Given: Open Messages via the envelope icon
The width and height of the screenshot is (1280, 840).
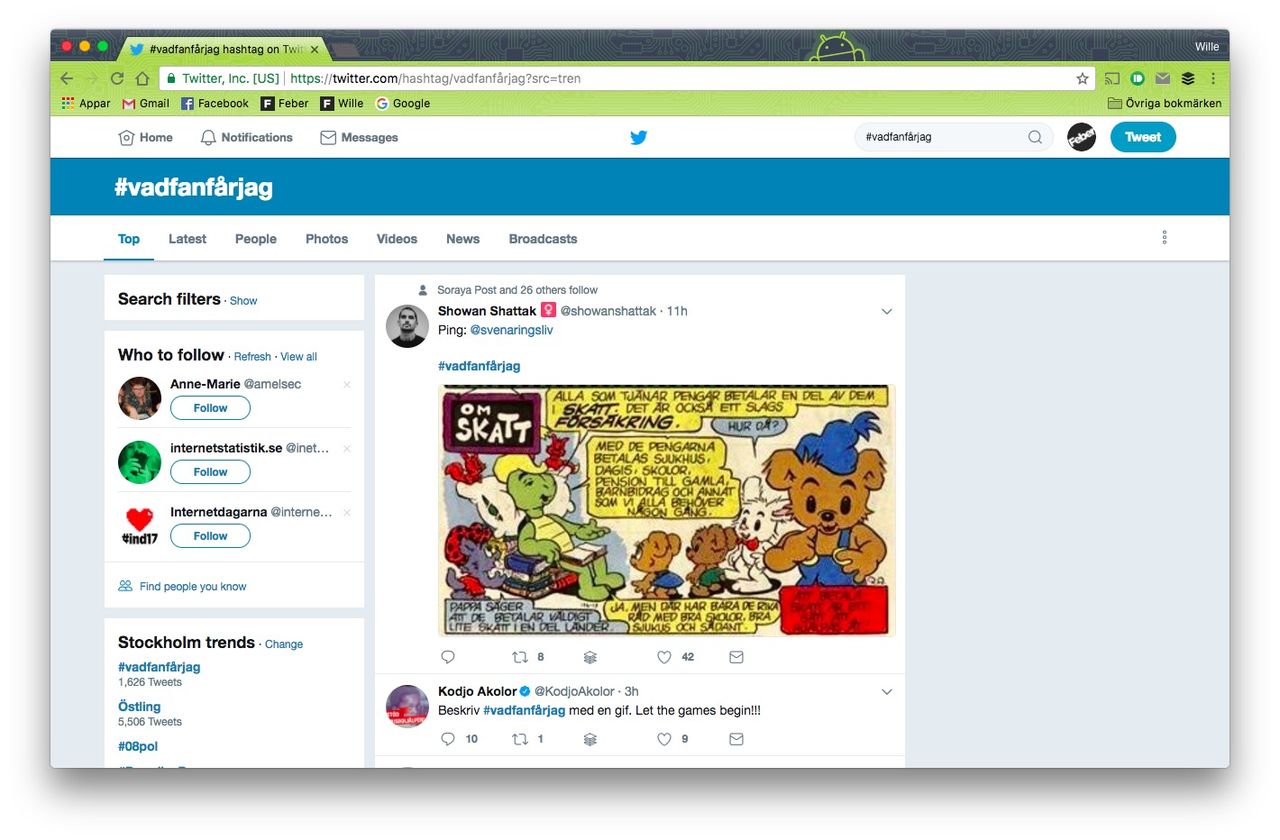Looking at the screenshot, I should (328, 137).
